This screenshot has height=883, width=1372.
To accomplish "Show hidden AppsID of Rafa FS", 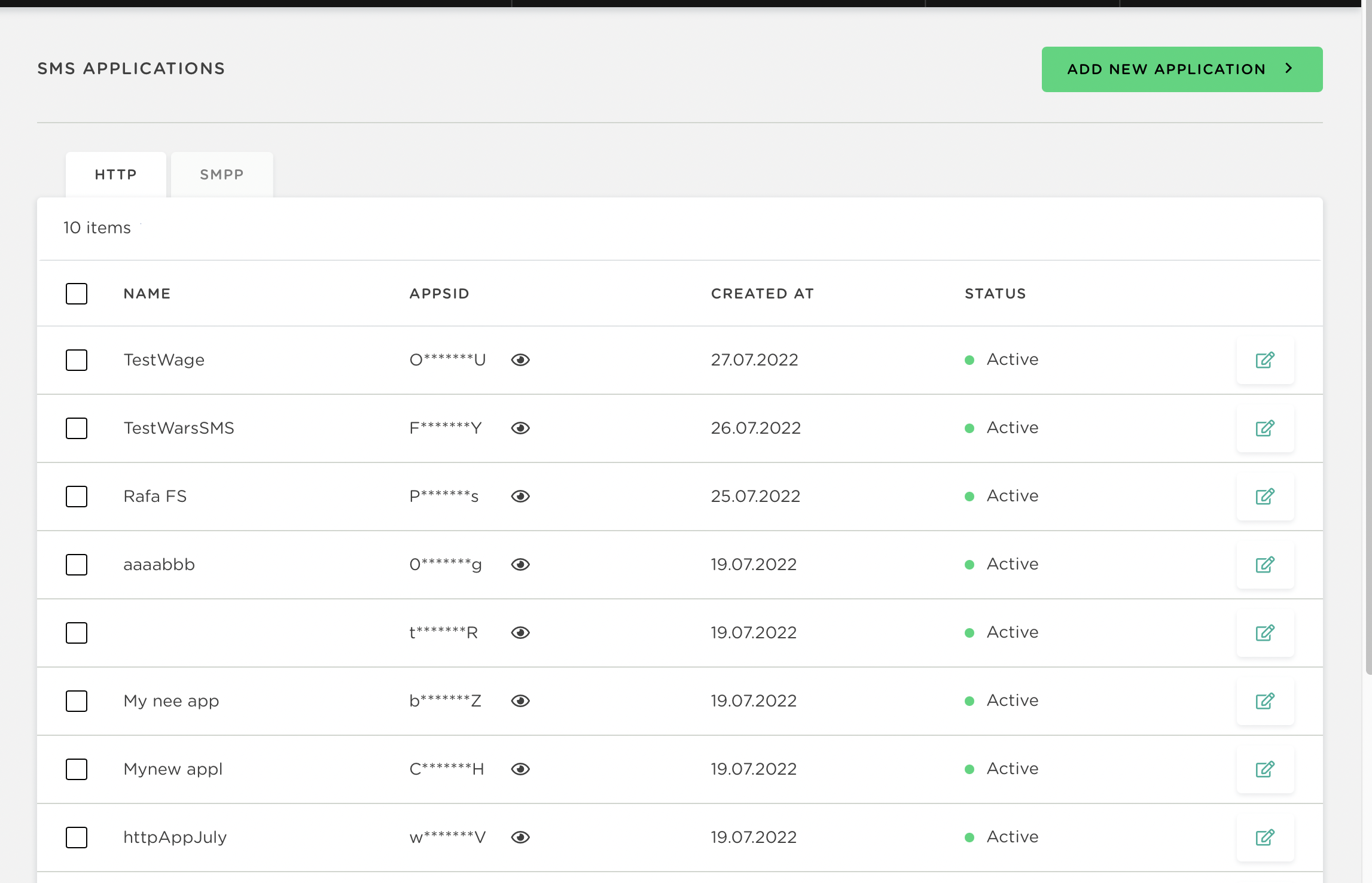I will pos(520,497).
